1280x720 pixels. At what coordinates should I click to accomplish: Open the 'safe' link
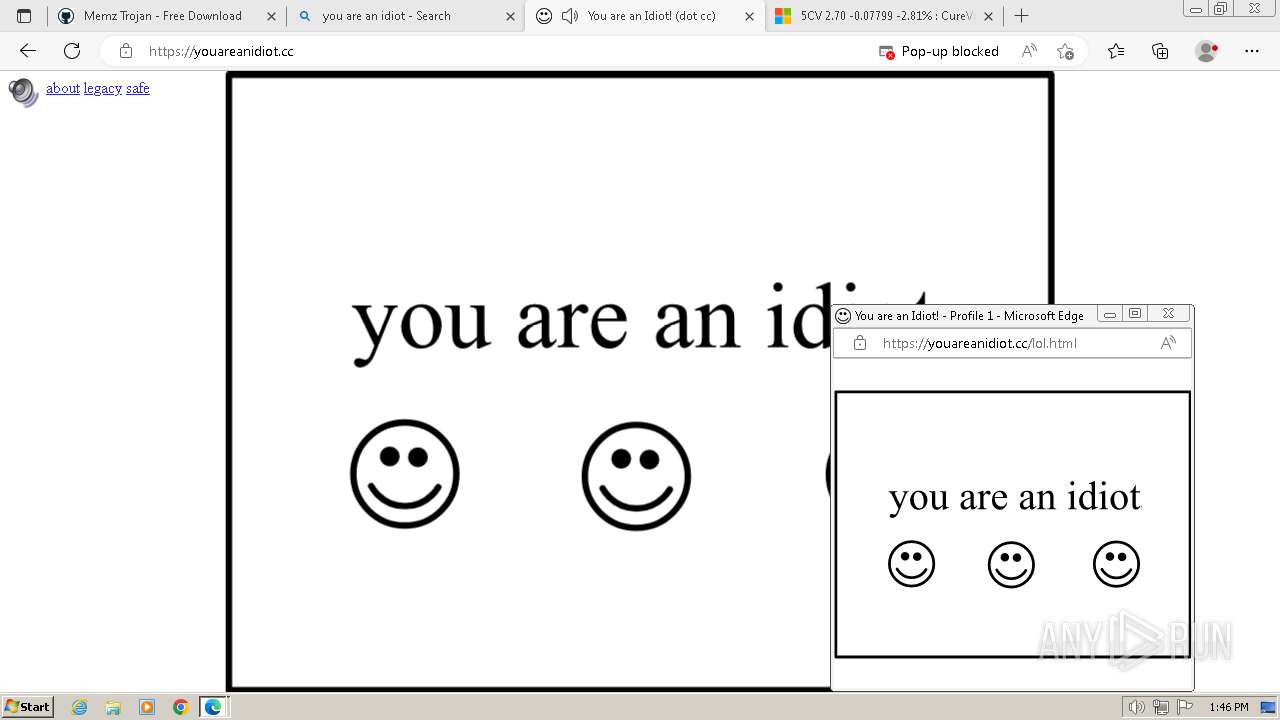[x=138, y=88]
